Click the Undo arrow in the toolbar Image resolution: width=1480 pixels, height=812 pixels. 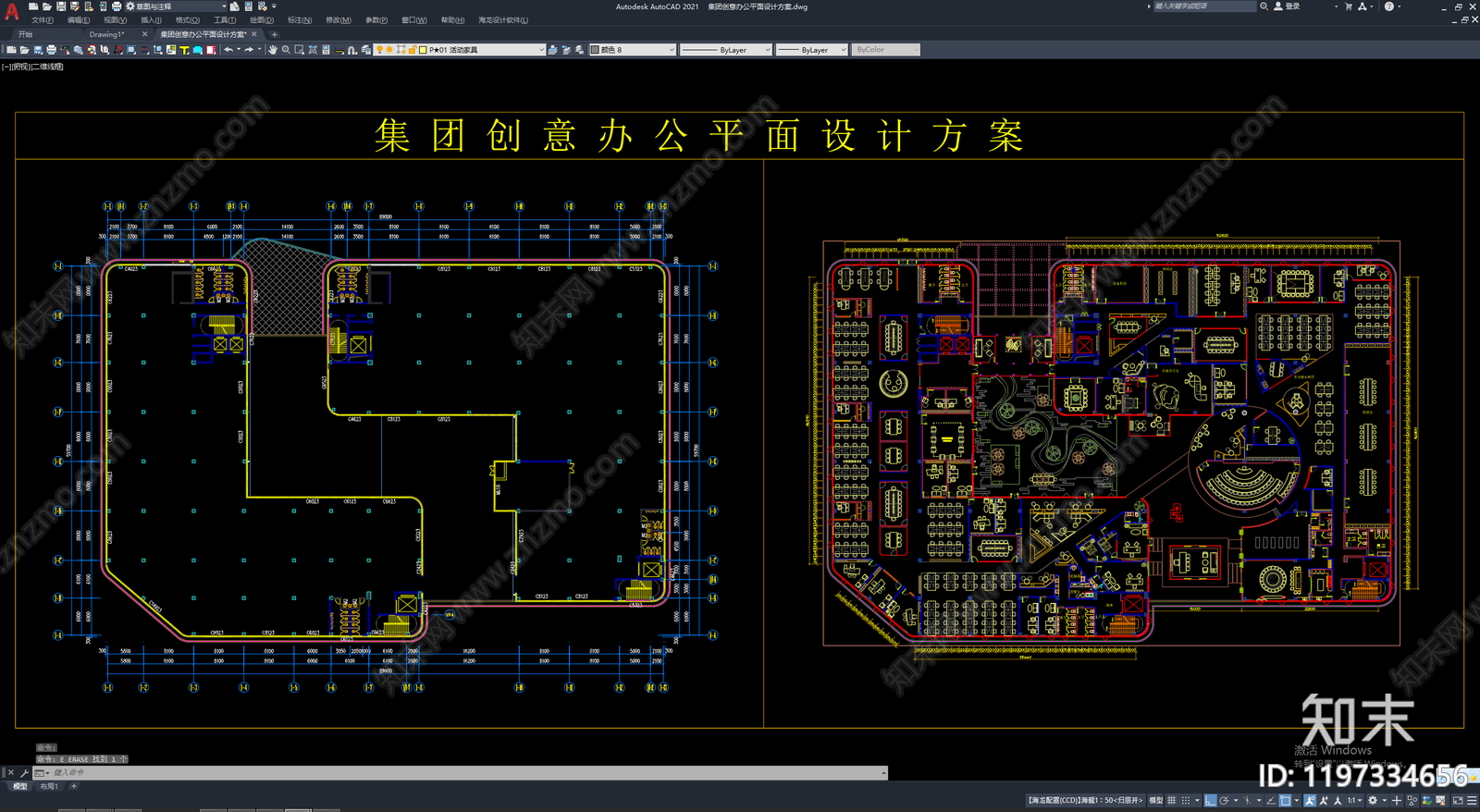coord(228,50)
